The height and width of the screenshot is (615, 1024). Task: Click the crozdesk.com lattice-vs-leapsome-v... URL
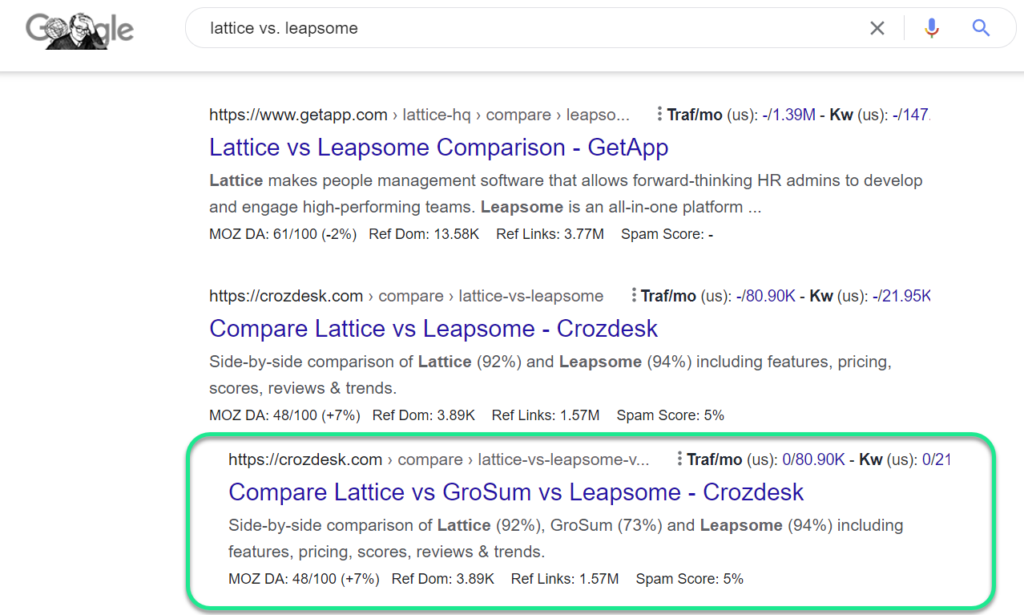pyautogui.click(x=438, y=460)
